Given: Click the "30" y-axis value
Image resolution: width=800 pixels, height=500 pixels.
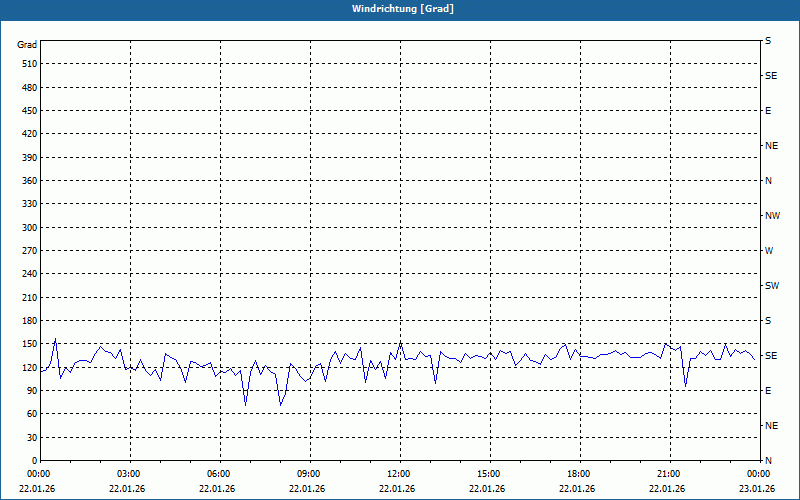Looking at the screenshot, I should [32, 438].
